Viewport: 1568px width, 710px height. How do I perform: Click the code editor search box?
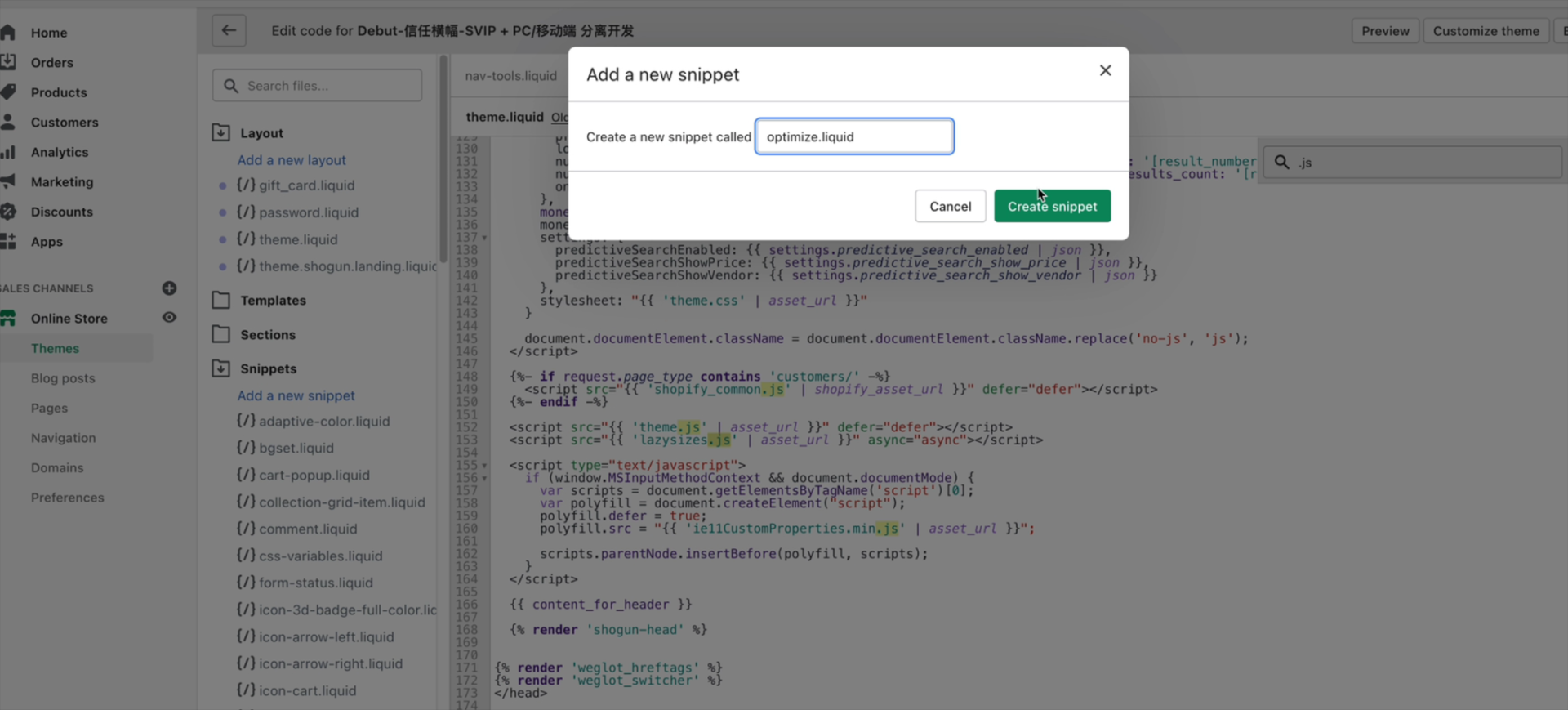click(1412, 163)
